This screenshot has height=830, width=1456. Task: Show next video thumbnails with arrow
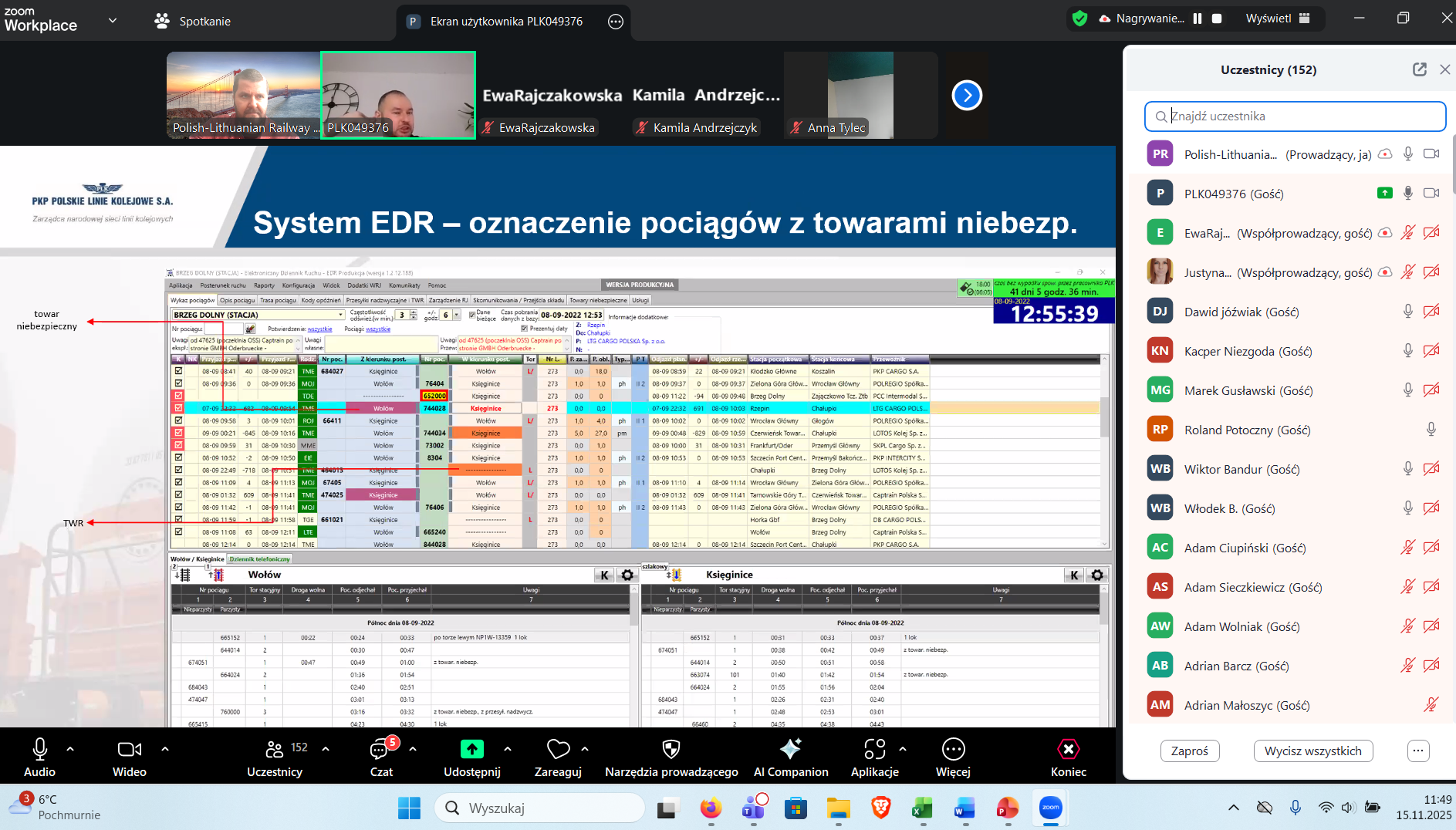(x=967, y=96)
